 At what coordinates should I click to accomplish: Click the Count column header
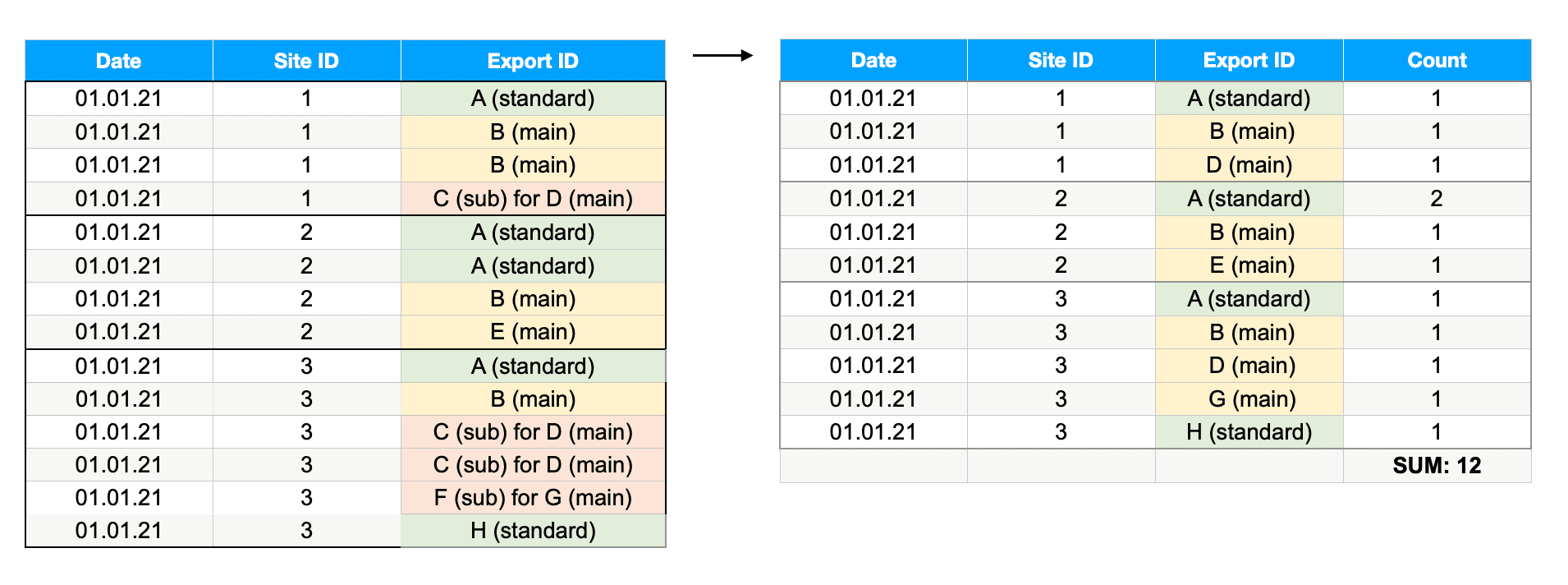1437,60
